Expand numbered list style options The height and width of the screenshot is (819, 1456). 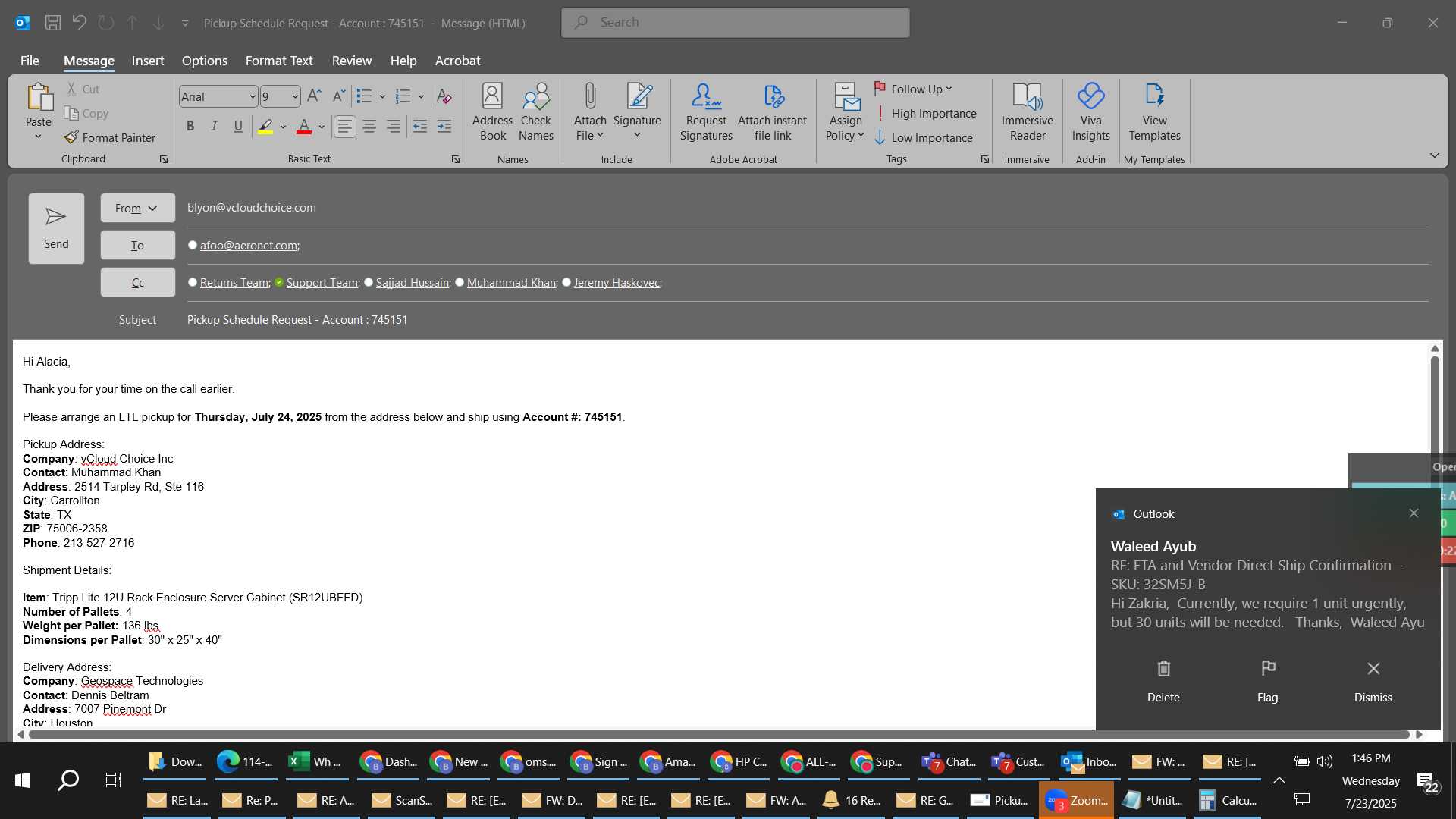tap(421, 96)
